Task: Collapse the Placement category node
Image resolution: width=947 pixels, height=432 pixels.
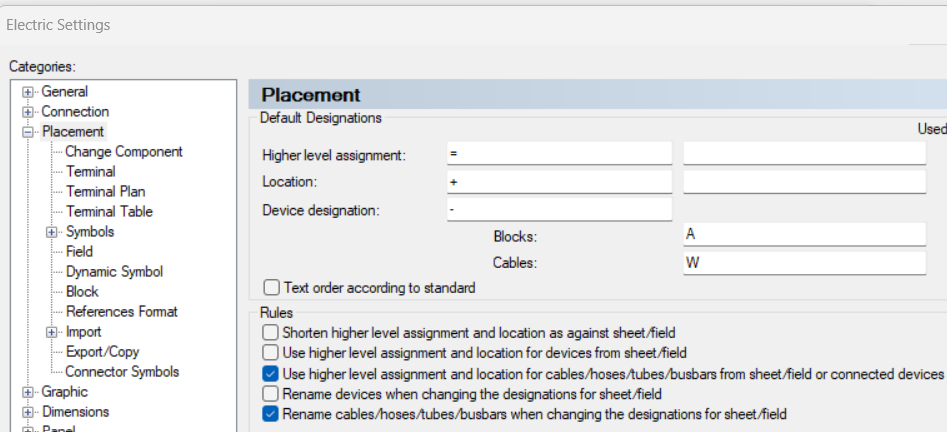Action: [28, 132]
